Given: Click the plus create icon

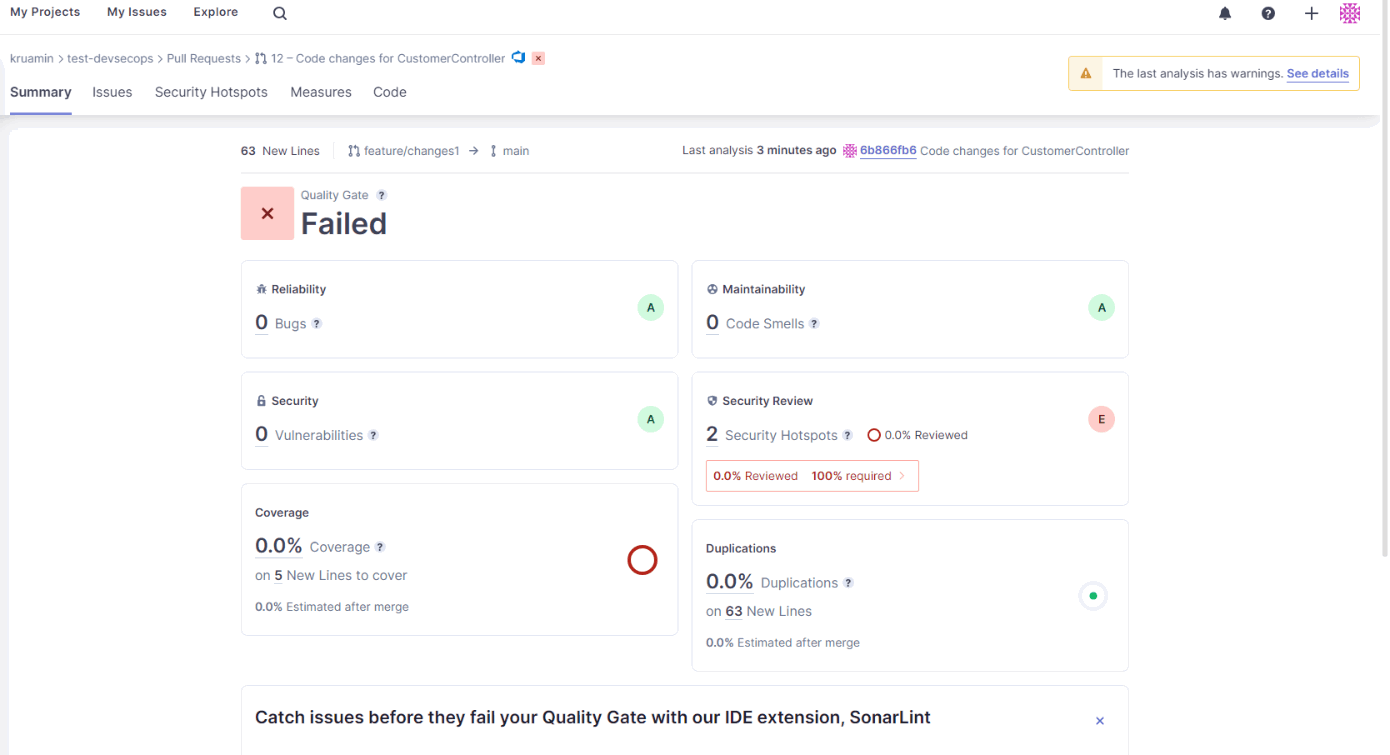Looking at the screenshot, I should click(x=1311, y=13).
